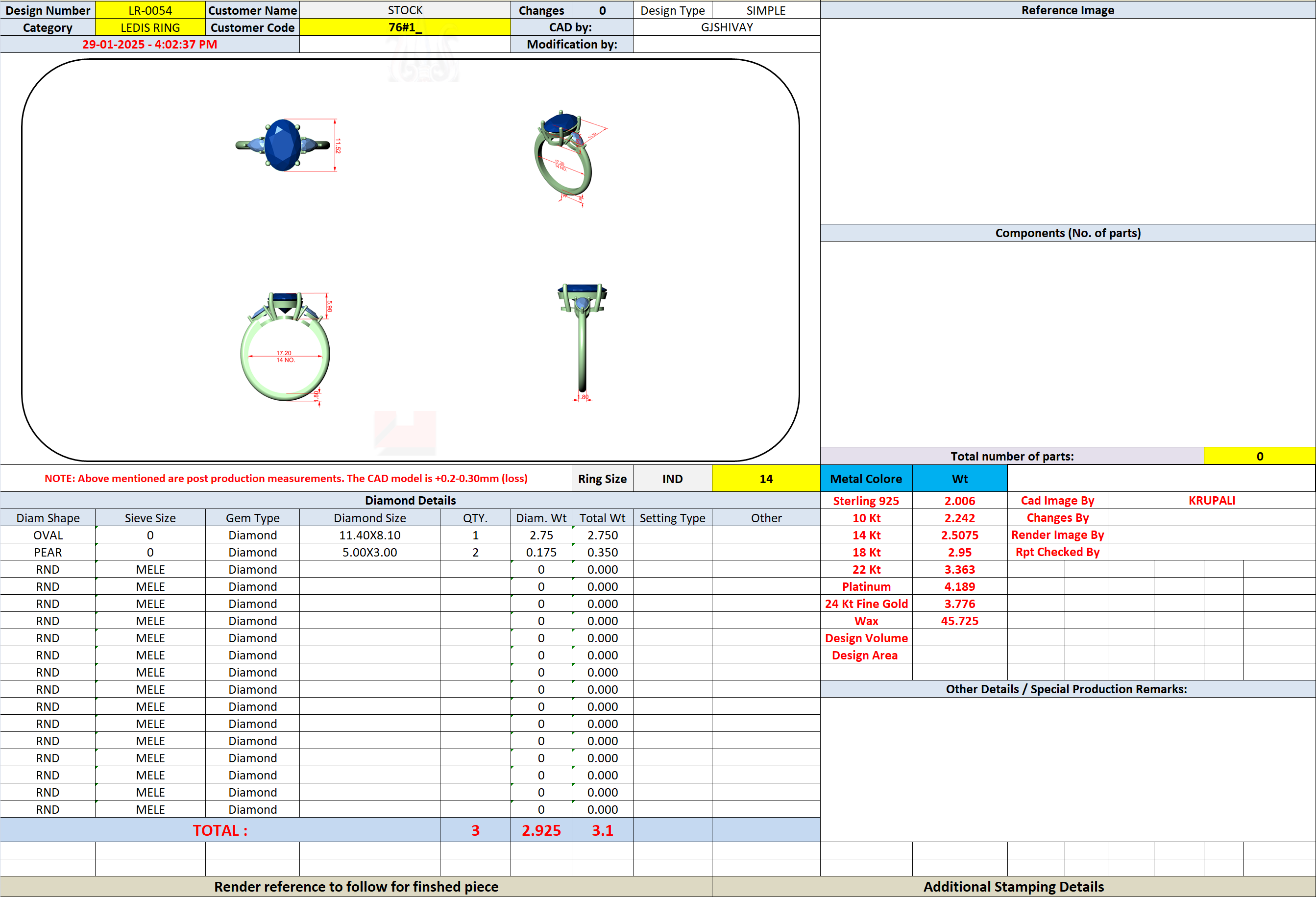Viewport: 1316px width, 897px height.
Task: Select the Rpt Checked By label
Action: point(1057,552)
